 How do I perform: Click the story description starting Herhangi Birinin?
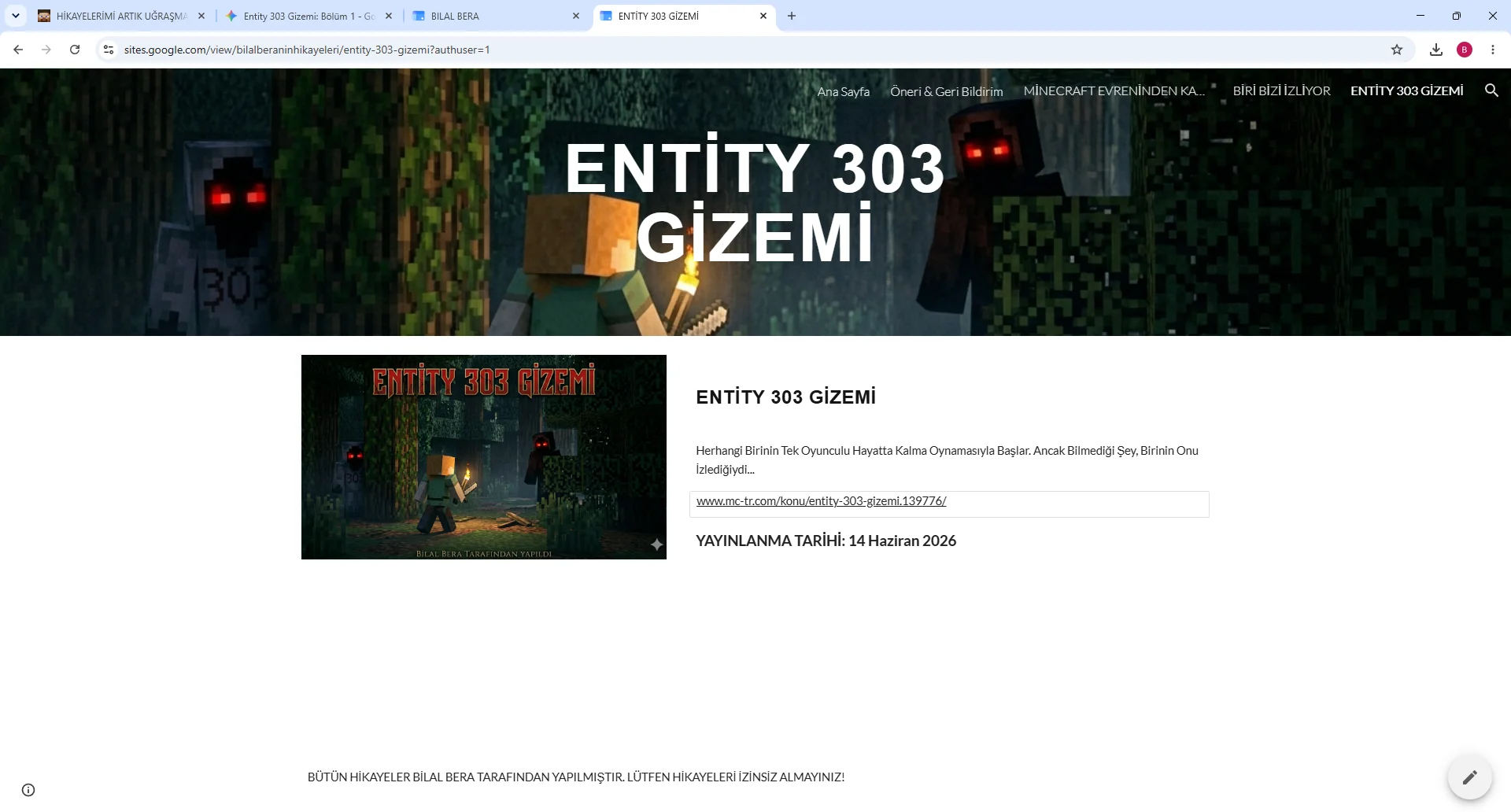click(x=947, y=460)
